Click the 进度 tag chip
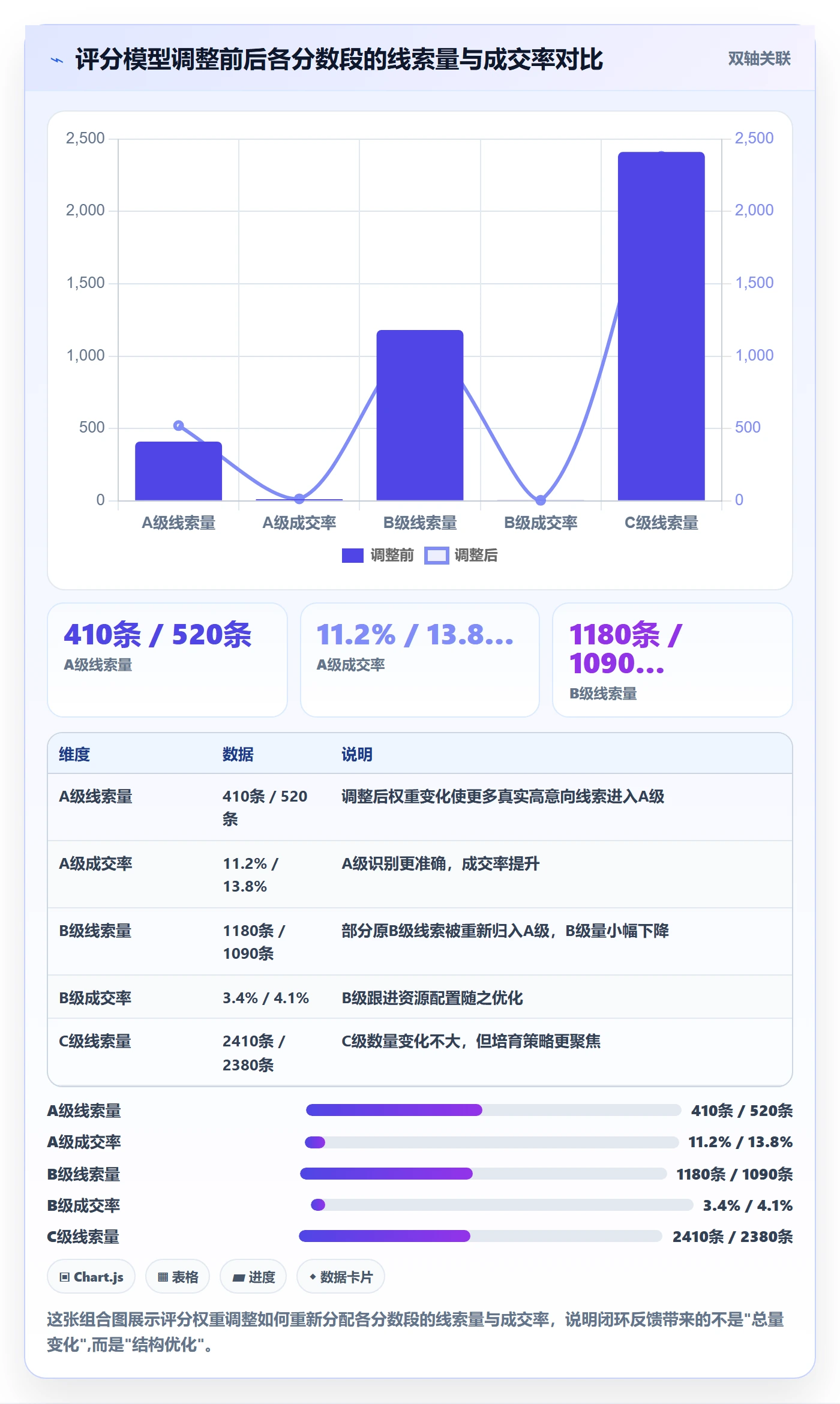Screen dimensions: 840x1404 pyautogui.click(x=253, y=1277)
